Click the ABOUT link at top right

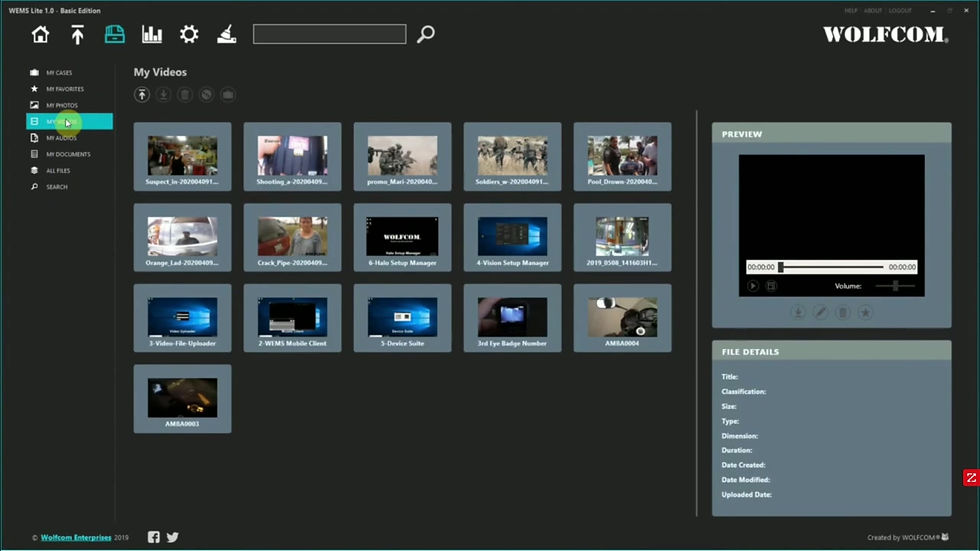(872, 11)
